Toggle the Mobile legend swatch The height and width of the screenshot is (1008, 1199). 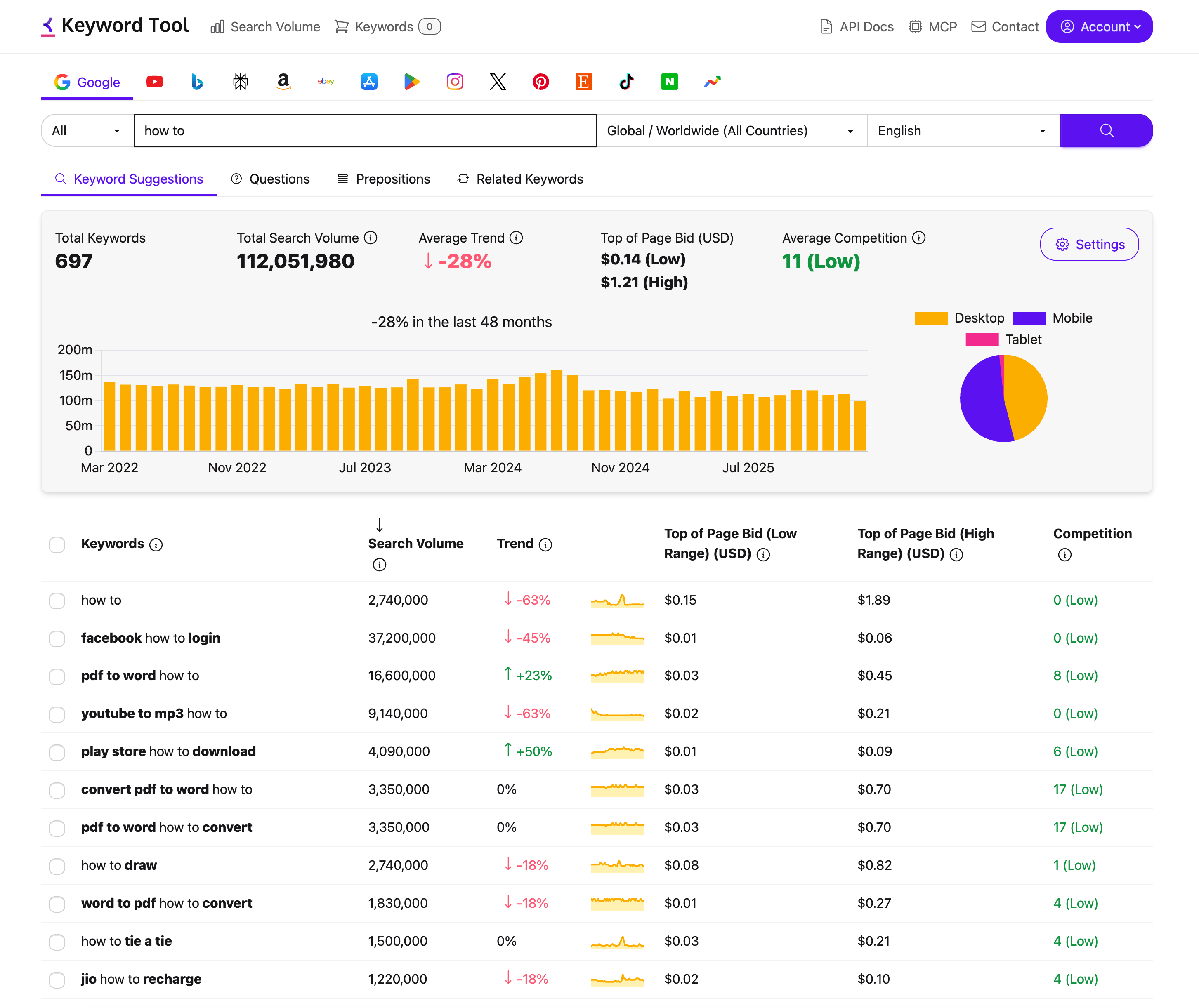(x=1029, y=318)
